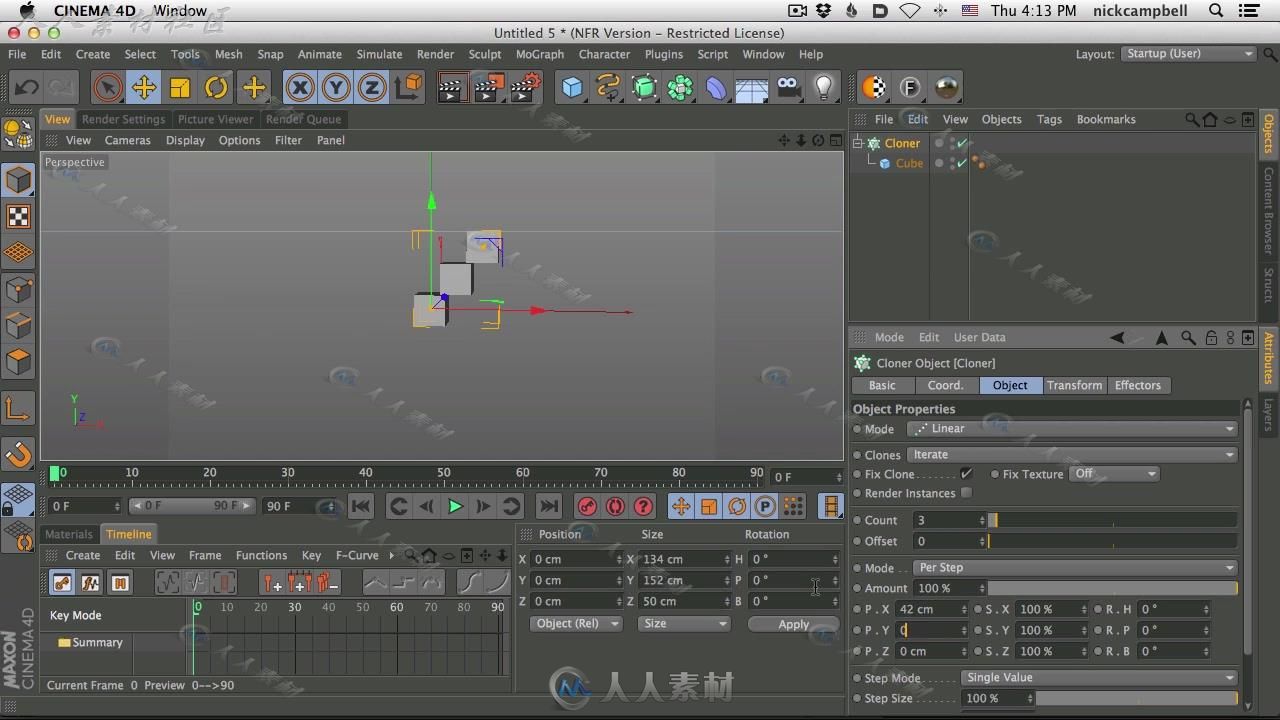Viewport: 1280px width, 720px height.
Task: Enable Render Instances checkbox
Action: click(966, 492)
